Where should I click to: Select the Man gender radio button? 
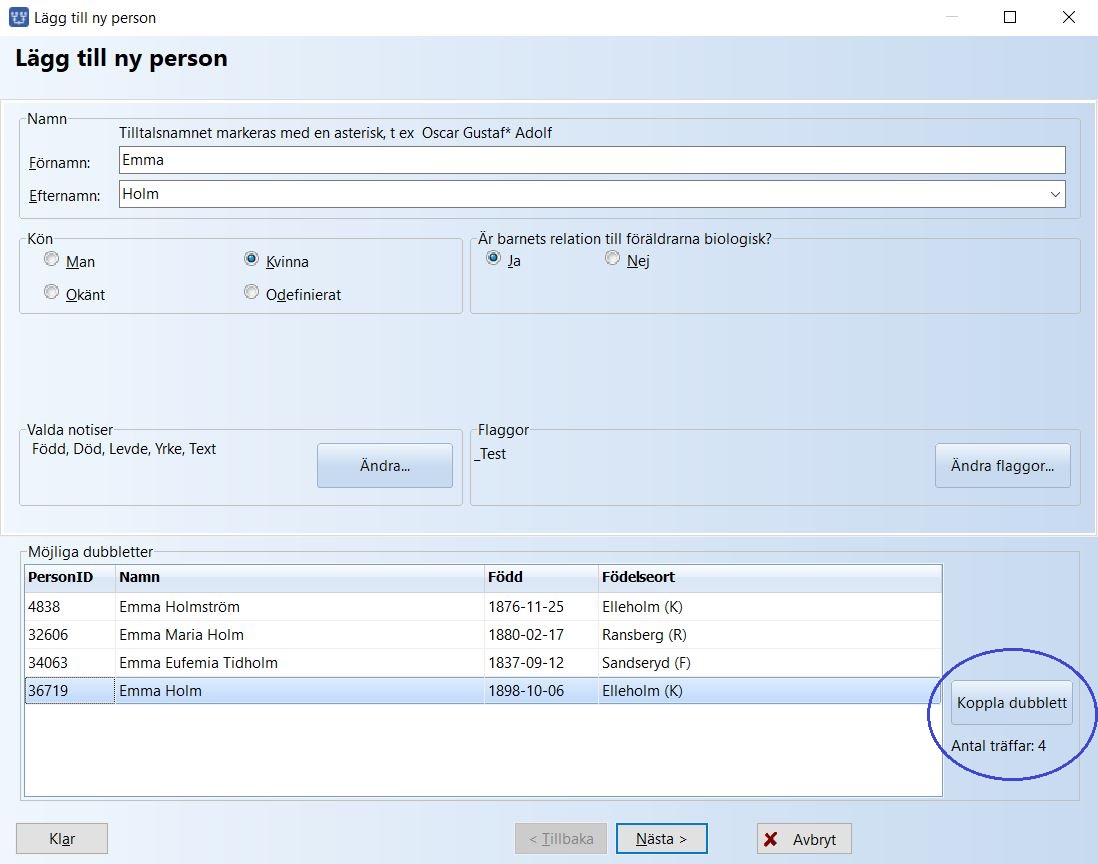pos(51,259)
